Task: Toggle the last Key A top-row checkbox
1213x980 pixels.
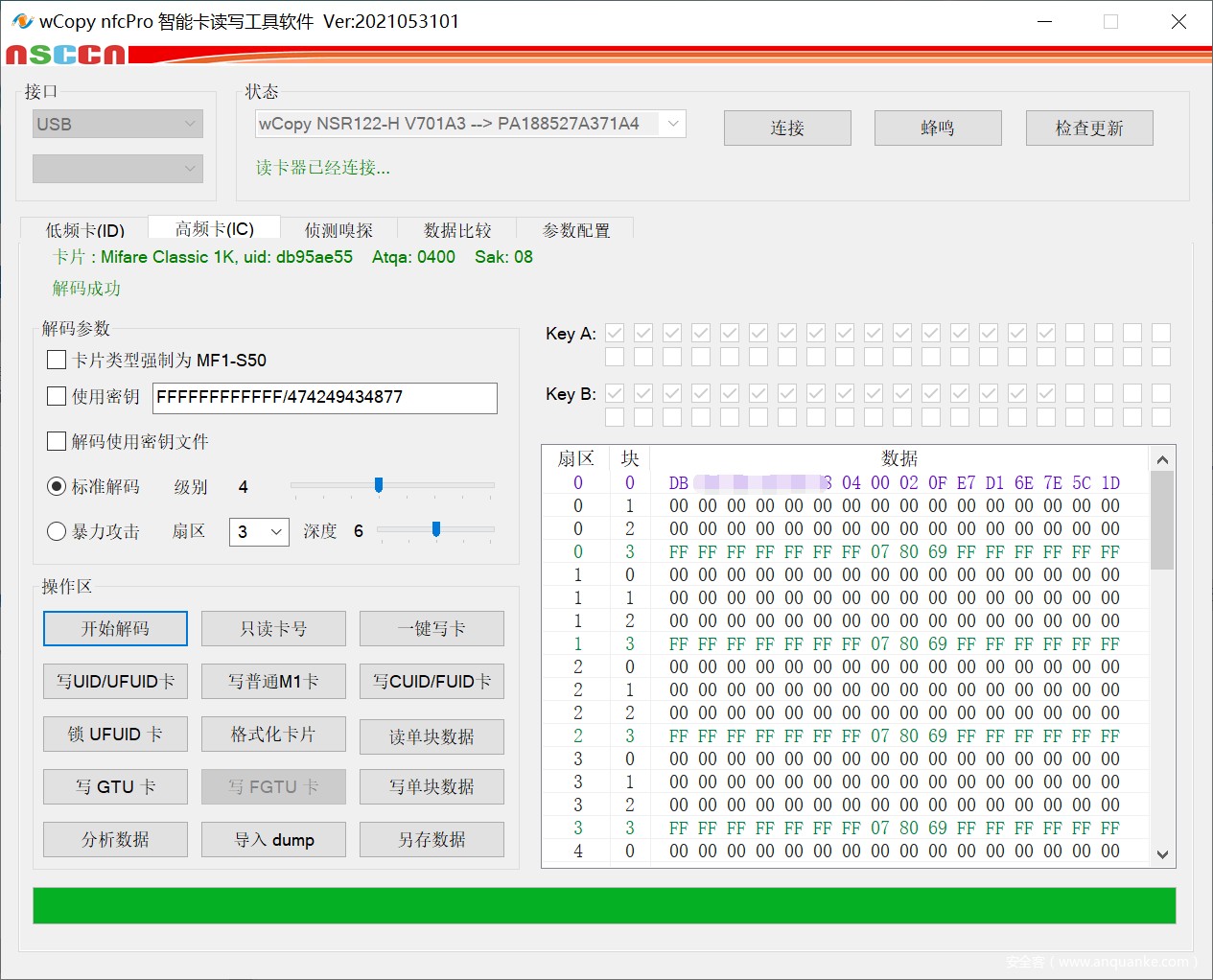Action: coord(1161,333)
